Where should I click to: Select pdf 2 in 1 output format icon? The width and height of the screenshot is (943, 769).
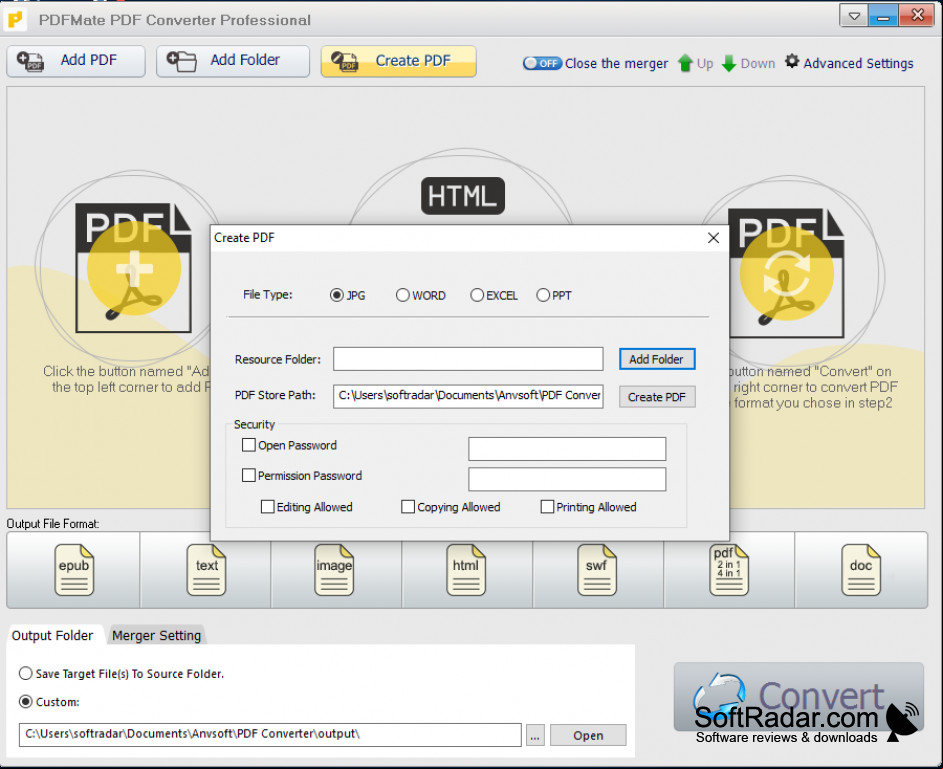[x=728, y=569]
